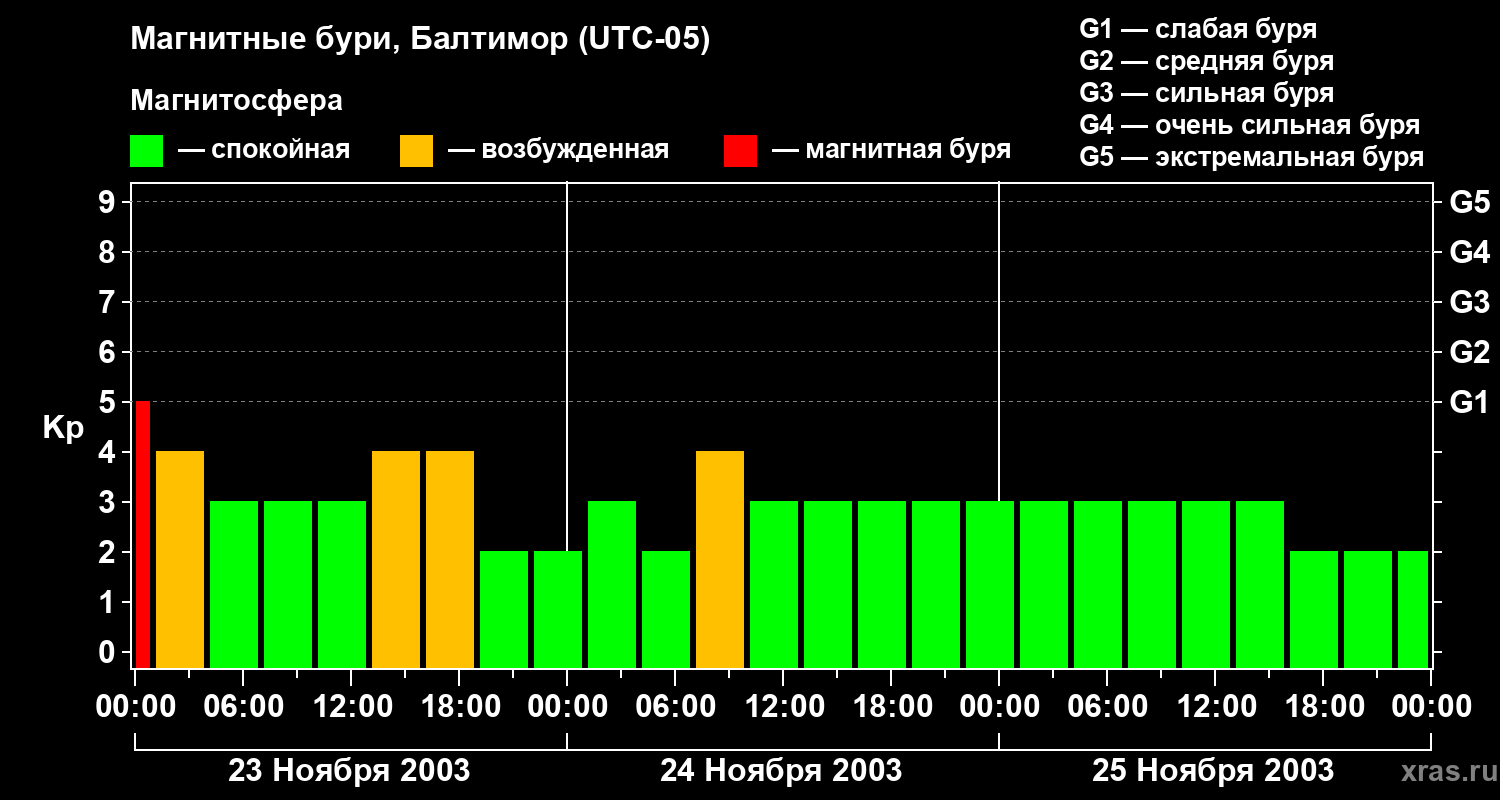1500x800 pixels.
Task: Click the 'G5 — экстремальная буря' legend line
Action: [1252, 157]
